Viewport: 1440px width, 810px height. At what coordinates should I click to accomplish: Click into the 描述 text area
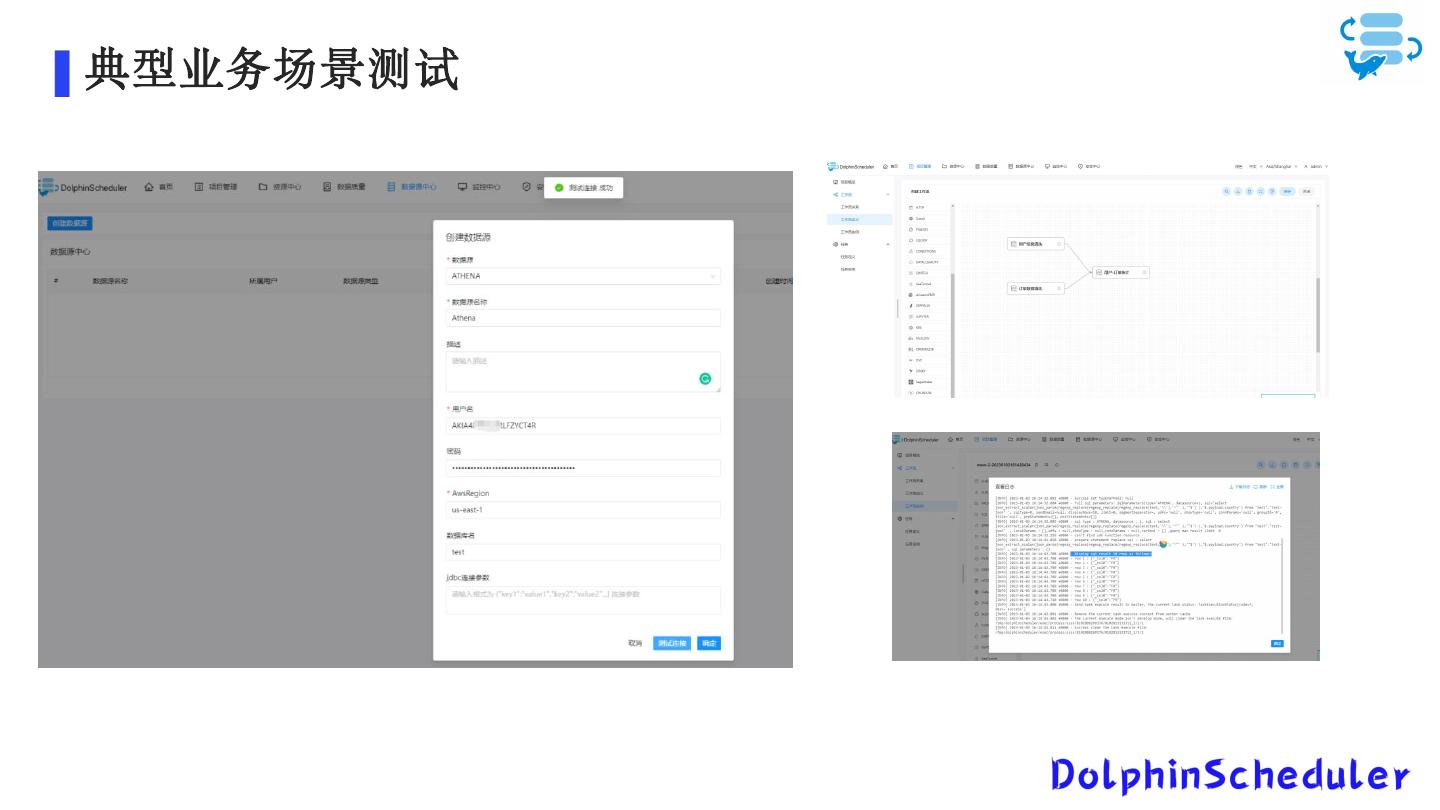click(x=583, y=371)
